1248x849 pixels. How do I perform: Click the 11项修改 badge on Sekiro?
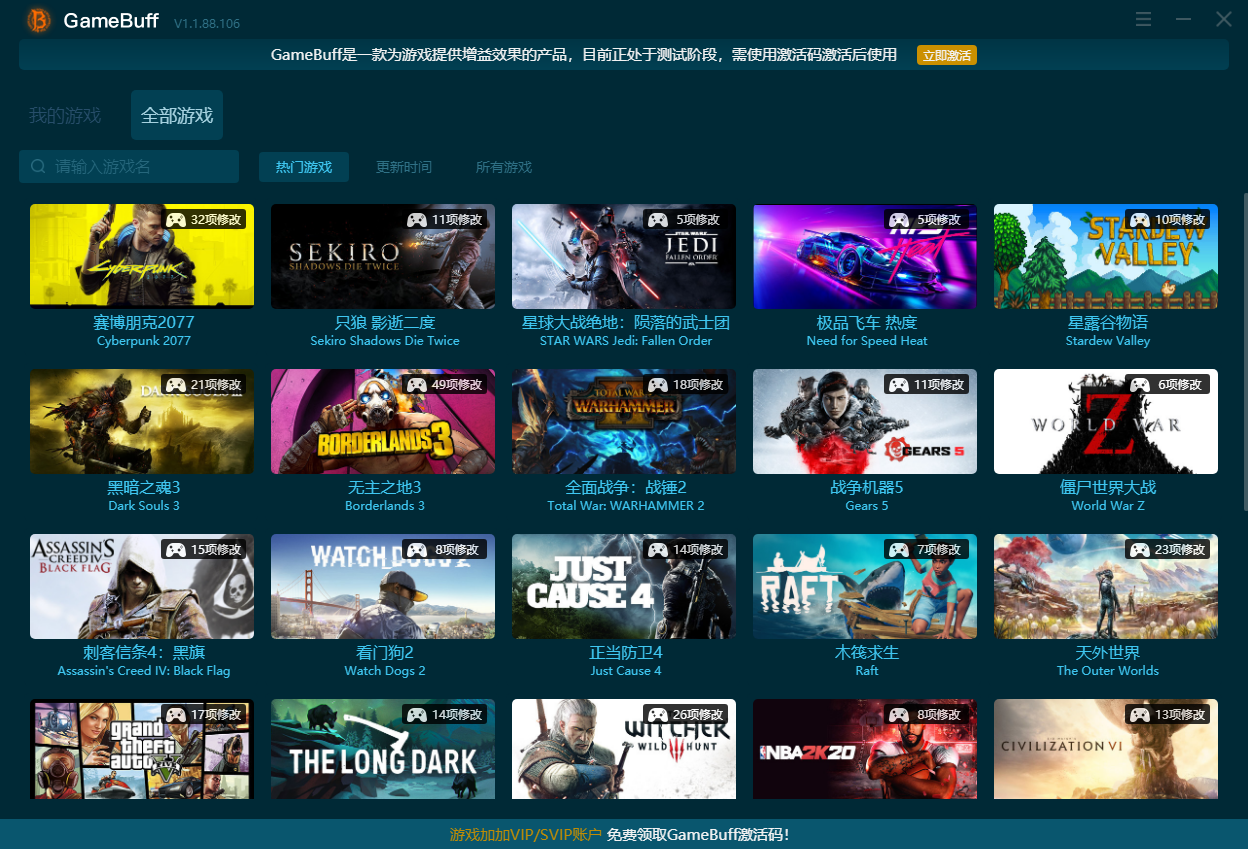click(x=445, y=219)
